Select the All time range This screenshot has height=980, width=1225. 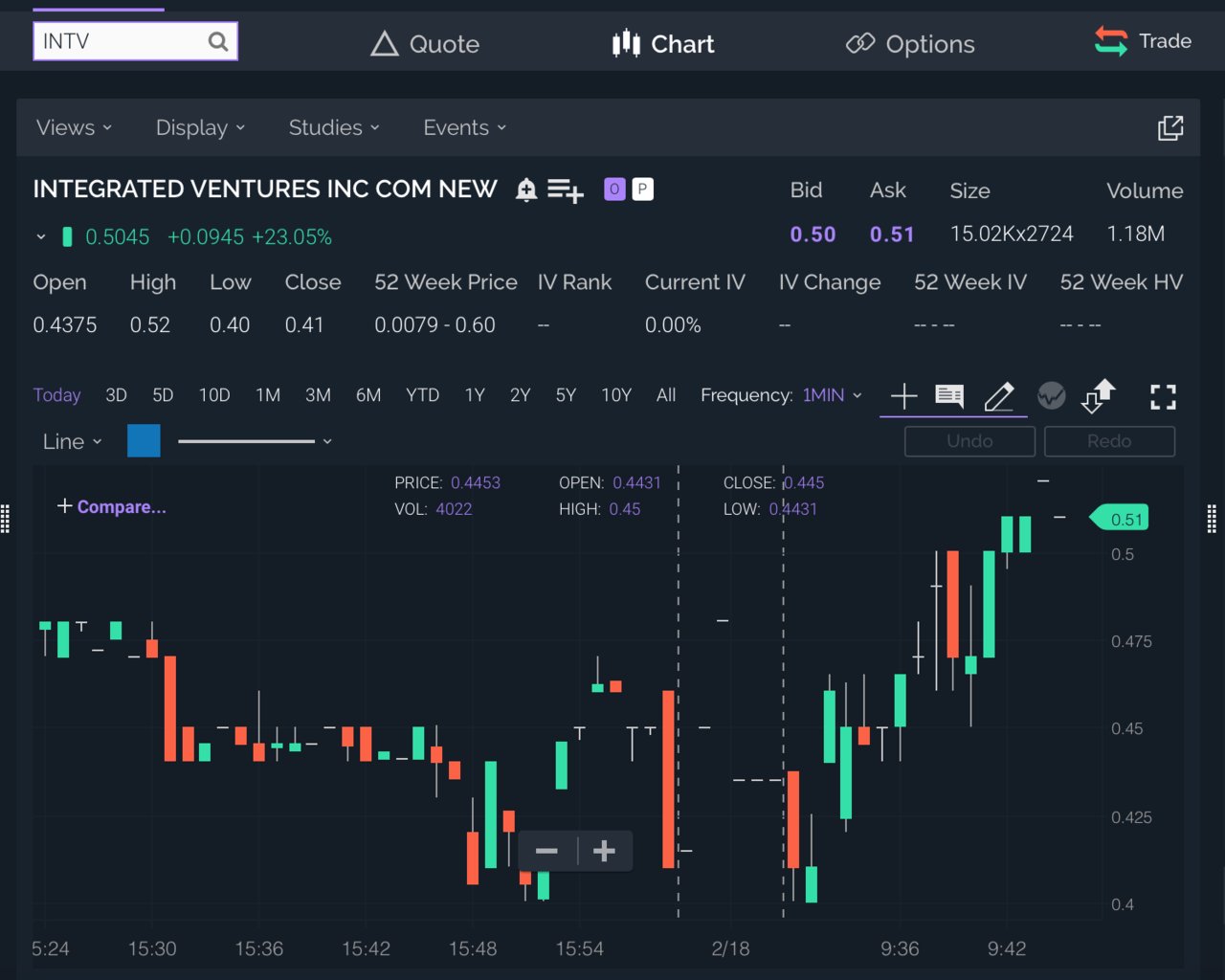[x=666, y=395]
